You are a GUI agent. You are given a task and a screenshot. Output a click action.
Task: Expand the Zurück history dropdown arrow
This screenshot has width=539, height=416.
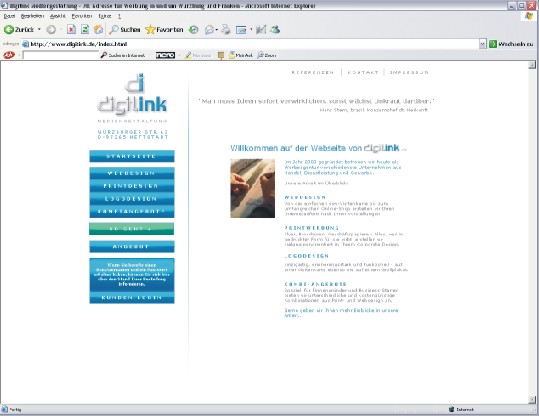pos(39,30)
